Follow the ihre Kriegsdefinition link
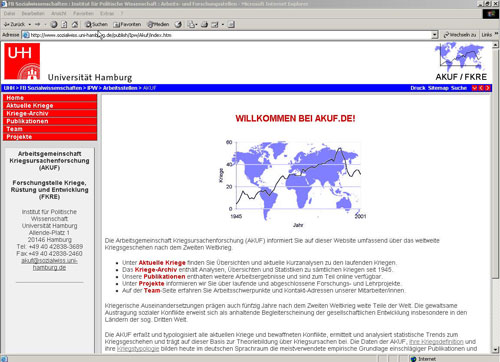The height and width of the screenshot is (362, 500). click(436, 342)
